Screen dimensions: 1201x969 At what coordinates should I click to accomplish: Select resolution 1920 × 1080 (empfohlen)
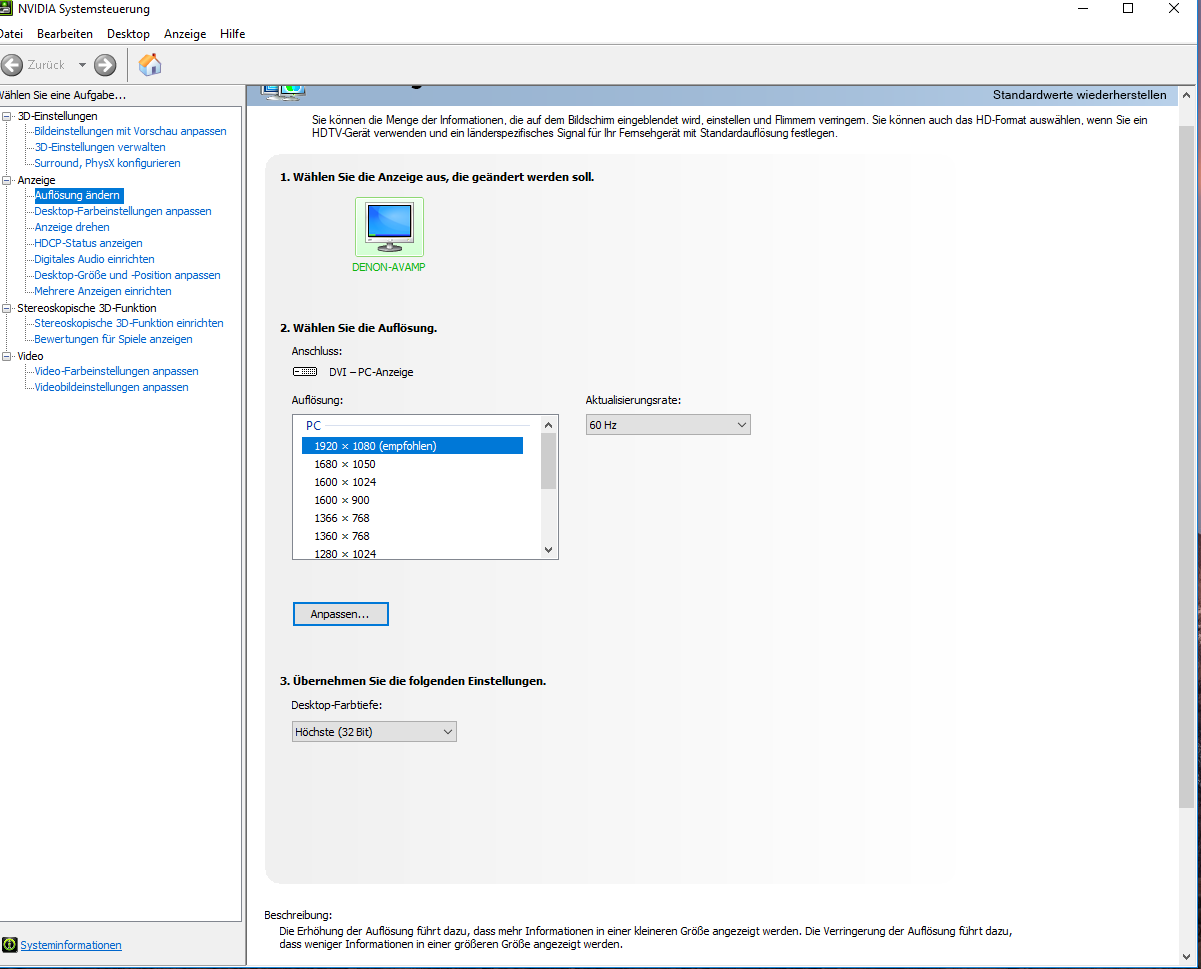click(412, 446)
